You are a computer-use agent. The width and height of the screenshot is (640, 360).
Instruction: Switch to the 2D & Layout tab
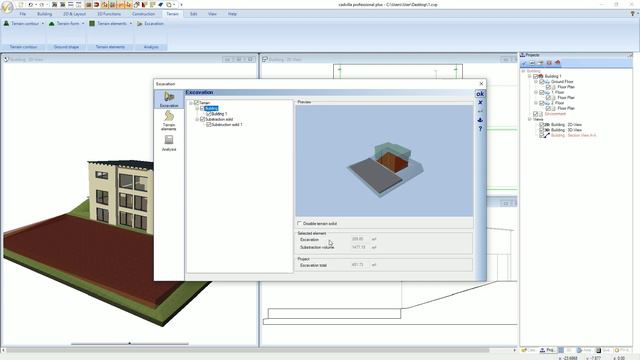(x=74, y=14)
